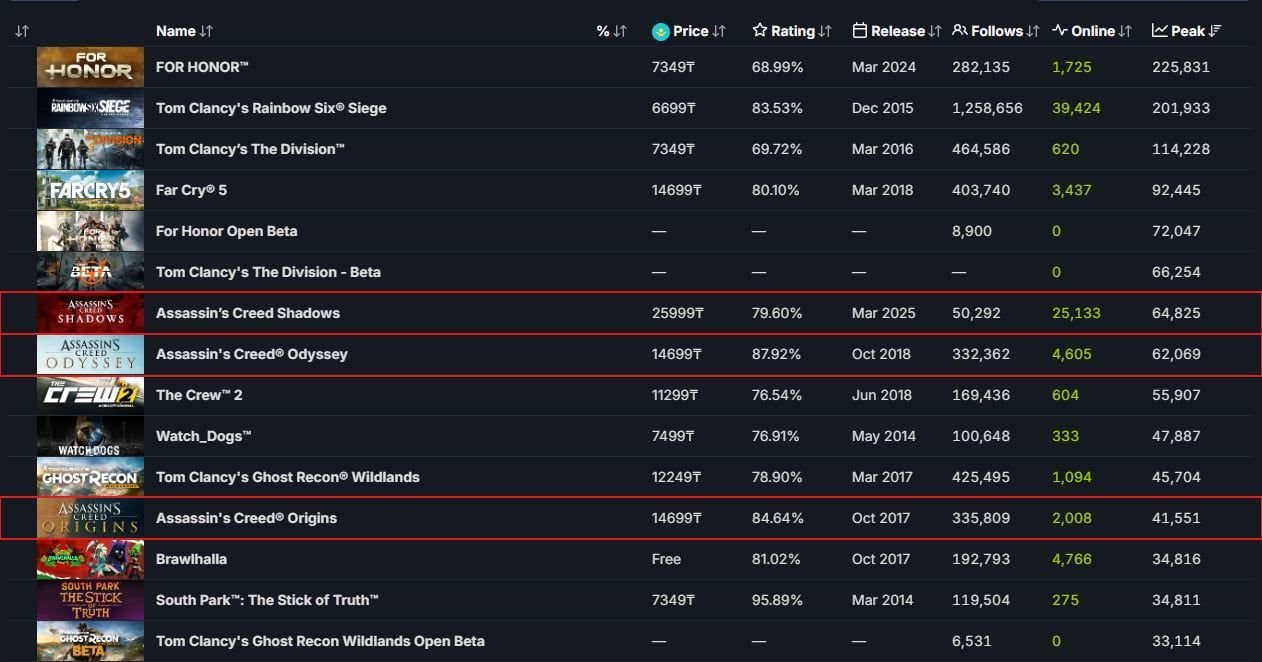
Task: Open the Brawlhalla thumbnail
Action: 90,559
